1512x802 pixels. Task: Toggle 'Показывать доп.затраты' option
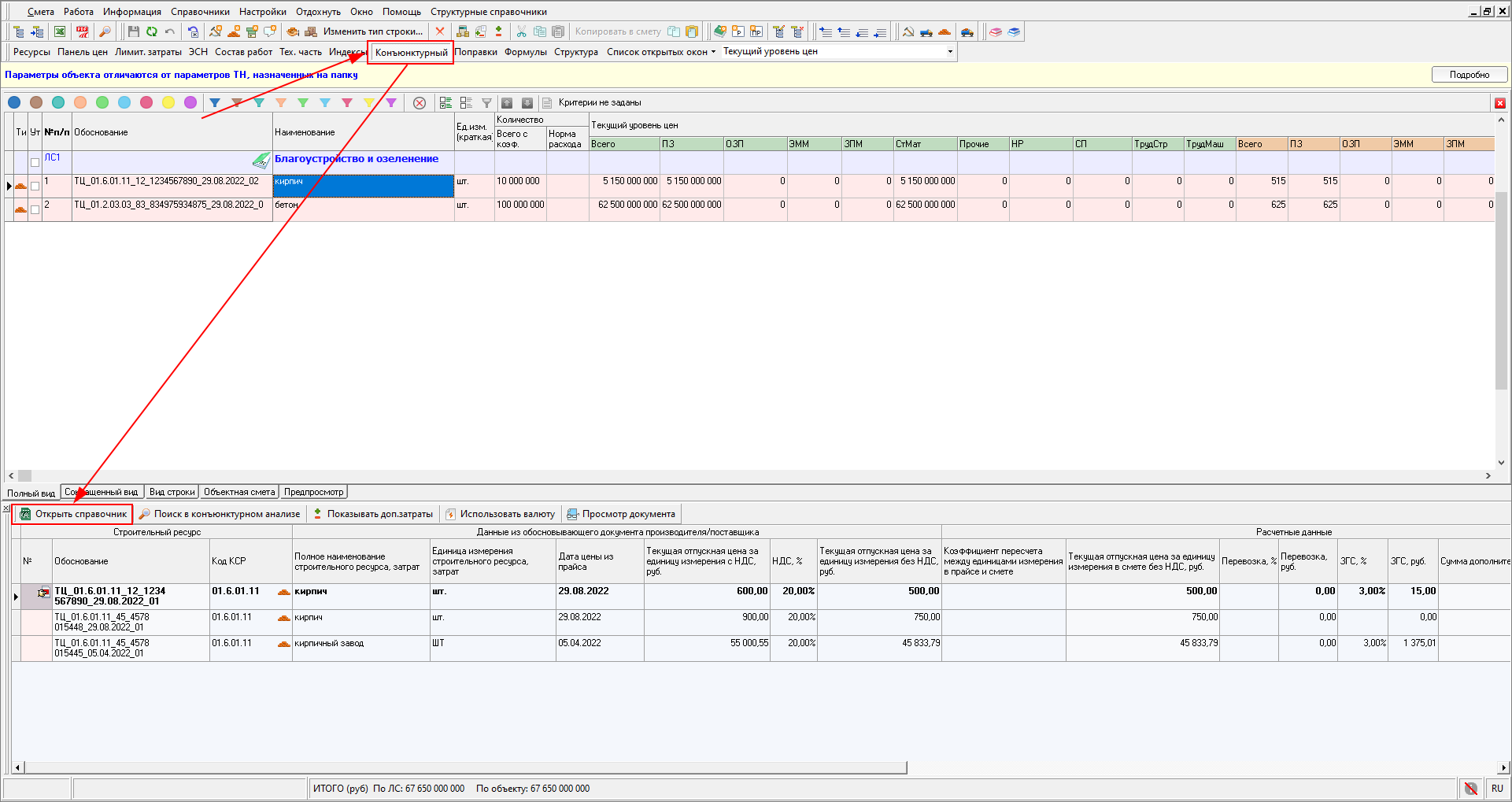tap(373, 514)
